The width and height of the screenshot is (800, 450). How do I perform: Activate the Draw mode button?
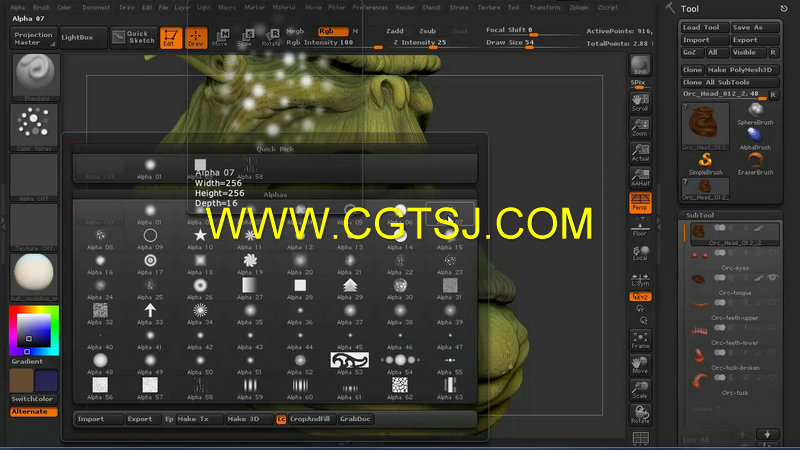pyautogui.click(x=196, y=38)
